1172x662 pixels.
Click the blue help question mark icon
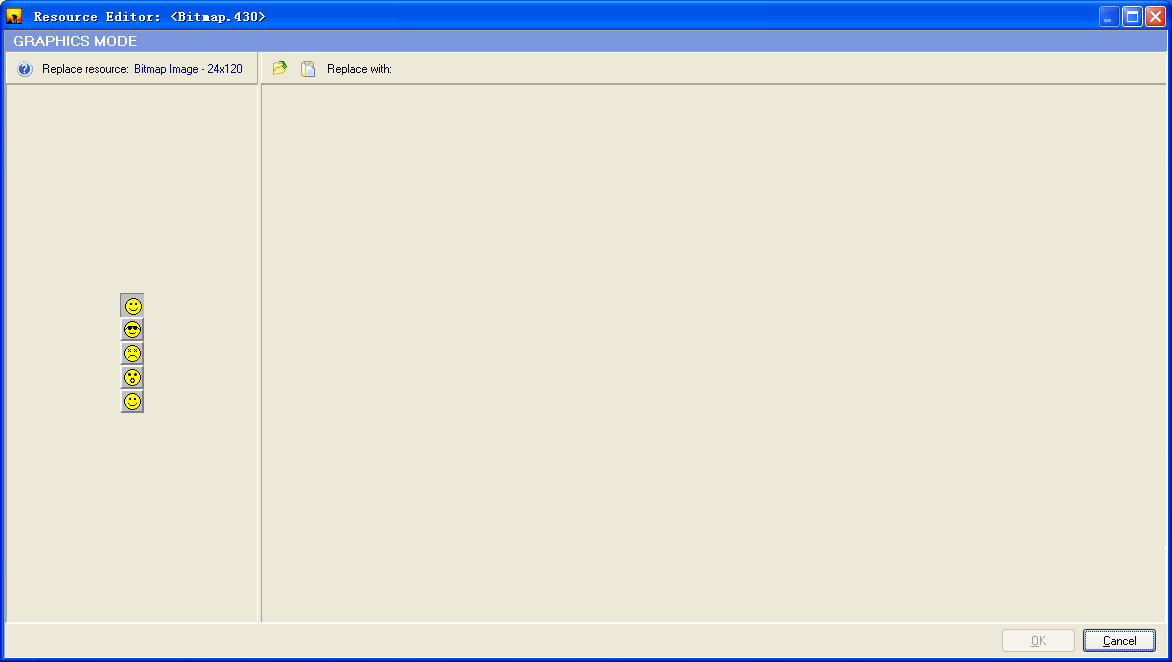pos(25,69)
